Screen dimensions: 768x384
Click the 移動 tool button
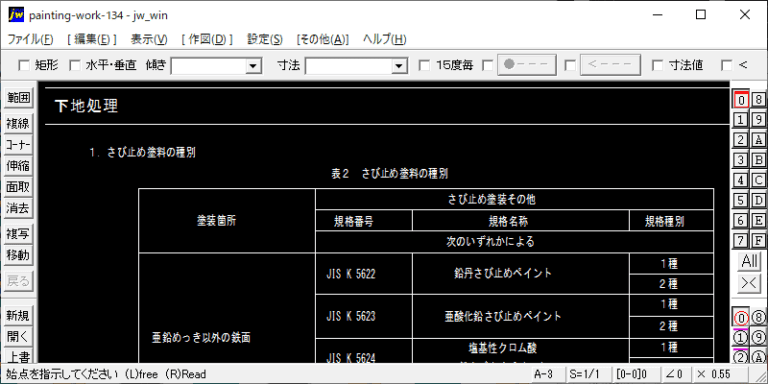point(18,256)
